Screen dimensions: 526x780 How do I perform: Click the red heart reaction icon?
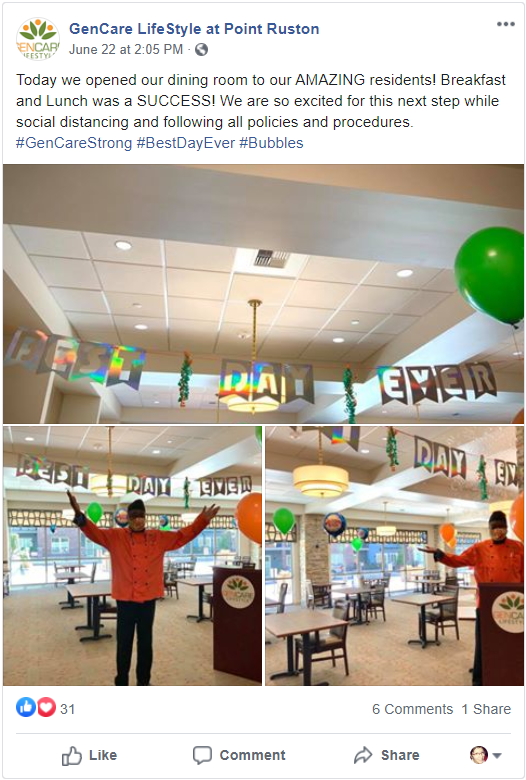(46, 707)
